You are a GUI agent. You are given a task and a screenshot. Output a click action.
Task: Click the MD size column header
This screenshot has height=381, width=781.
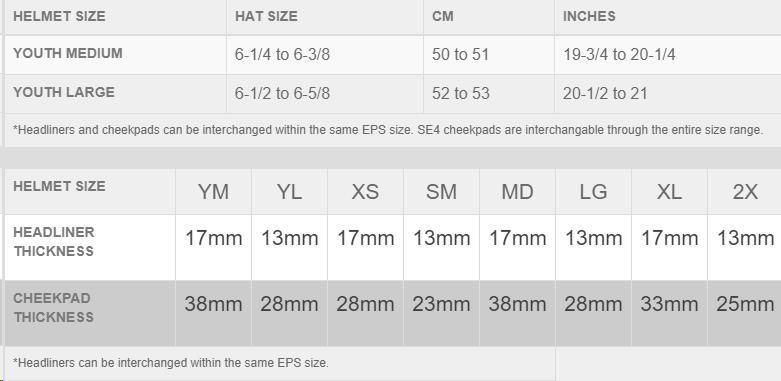click(518, 192)
